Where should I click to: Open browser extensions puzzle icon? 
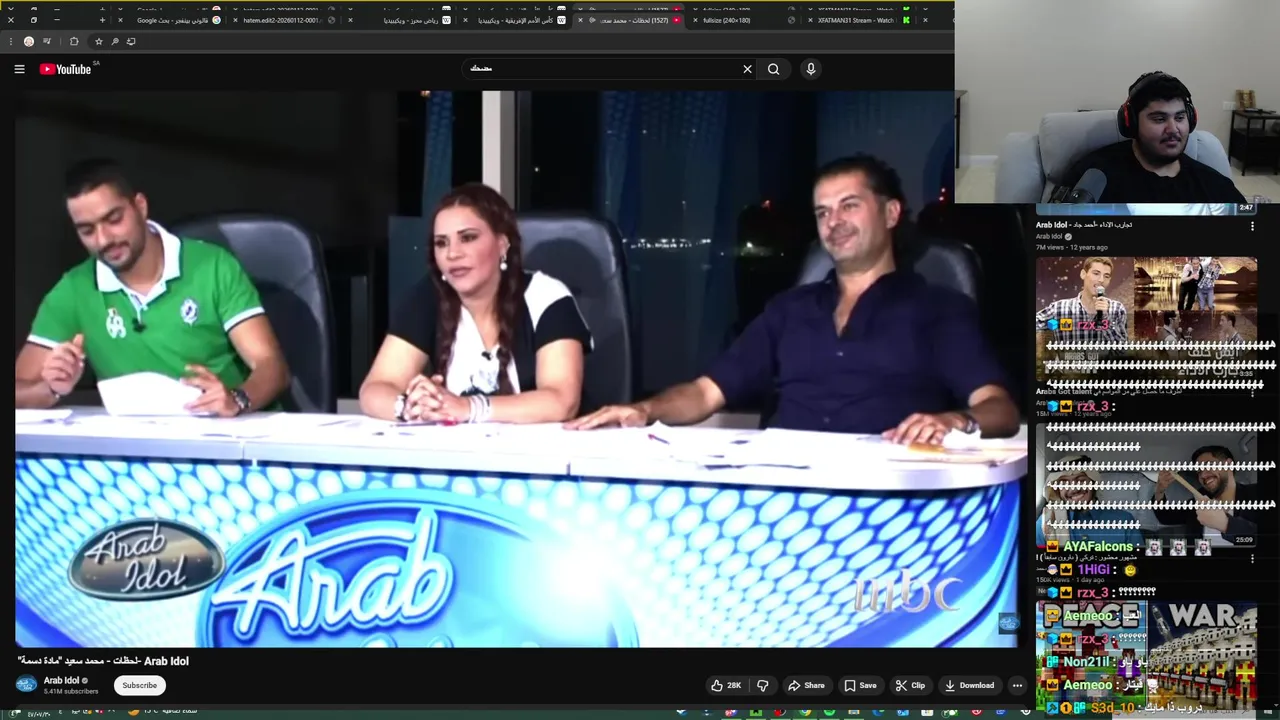(x=74, y=41)
